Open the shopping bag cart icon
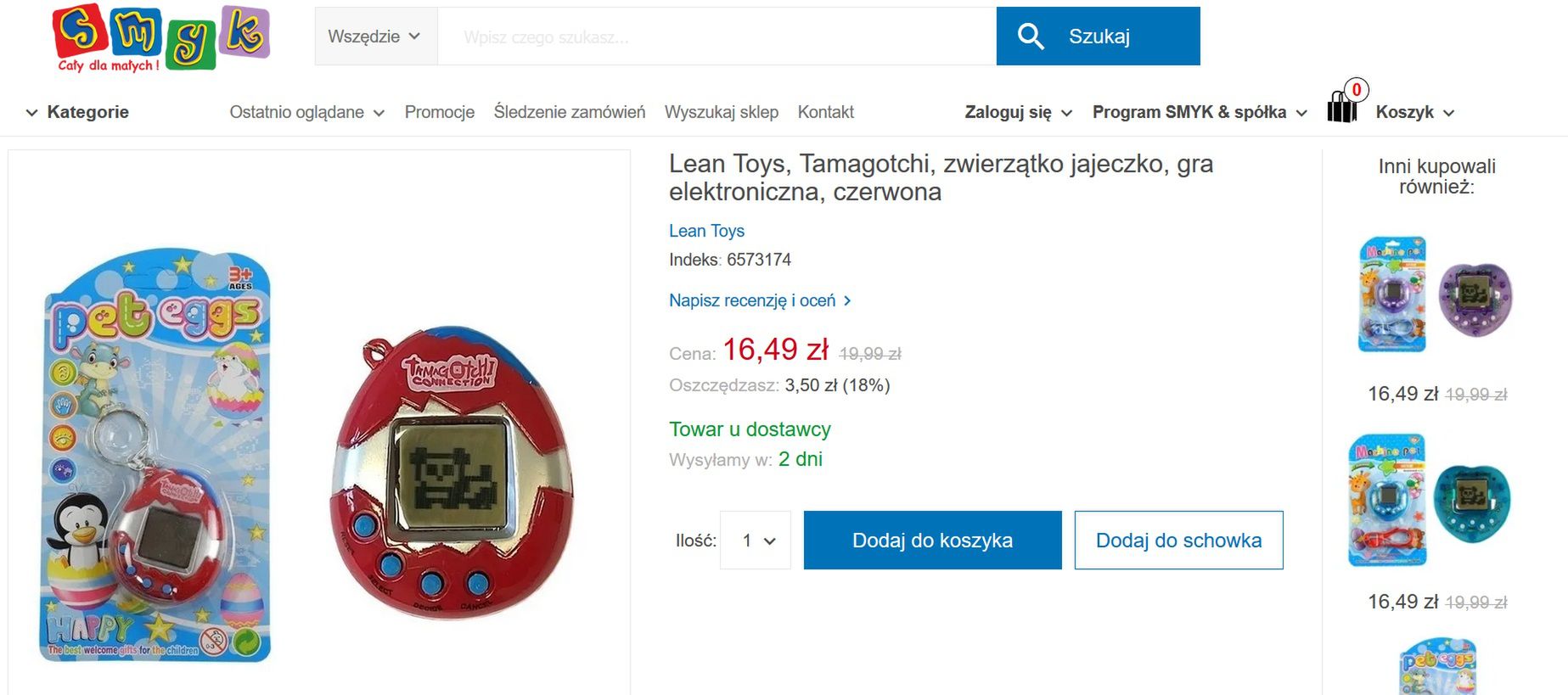The image size is (1568, 695). click(1344, 105)
